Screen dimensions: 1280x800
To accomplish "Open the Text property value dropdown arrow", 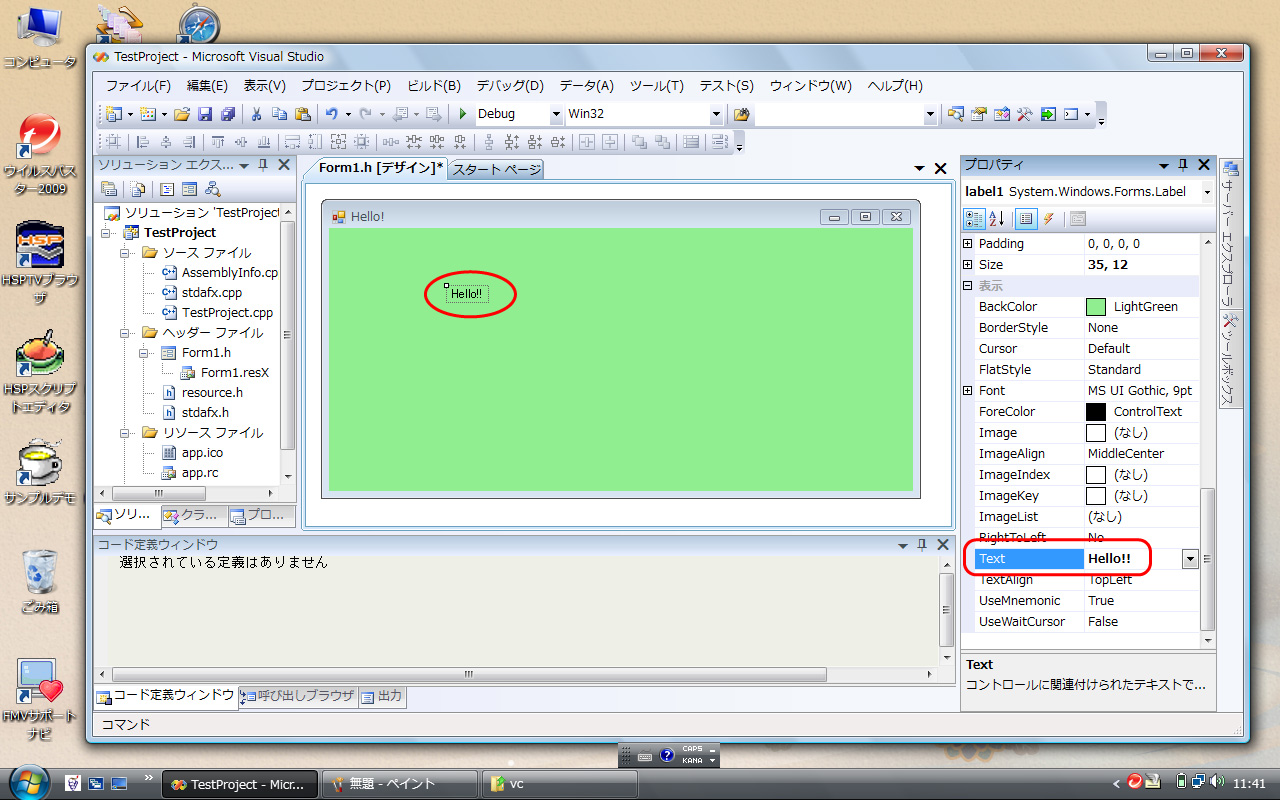I will pos(1190,559).
